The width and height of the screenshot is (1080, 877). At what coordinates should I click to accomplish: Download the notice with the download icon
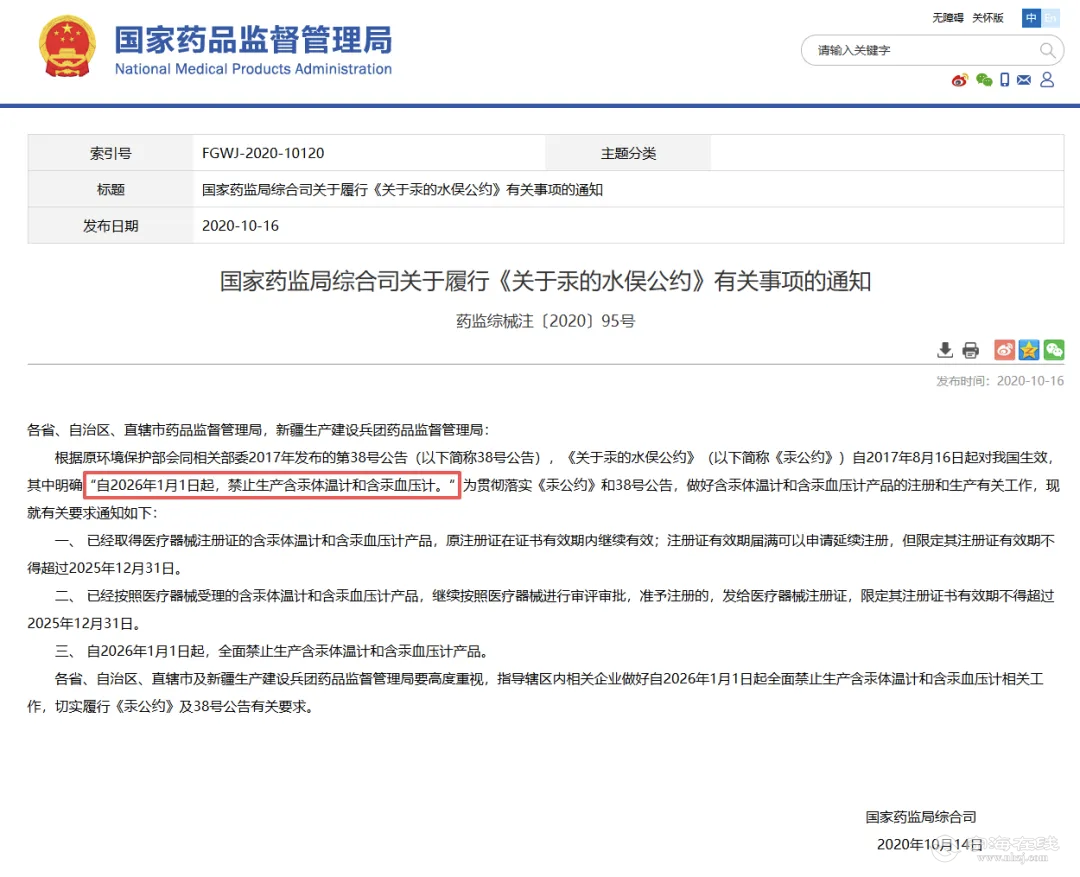[x=944, y=350]
